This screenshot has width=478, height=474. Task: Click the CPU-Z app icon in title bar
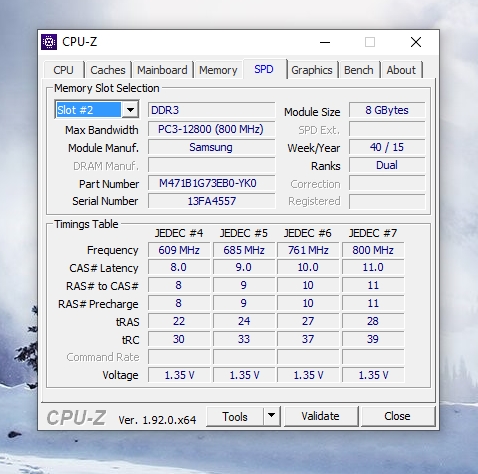point(49,42)
